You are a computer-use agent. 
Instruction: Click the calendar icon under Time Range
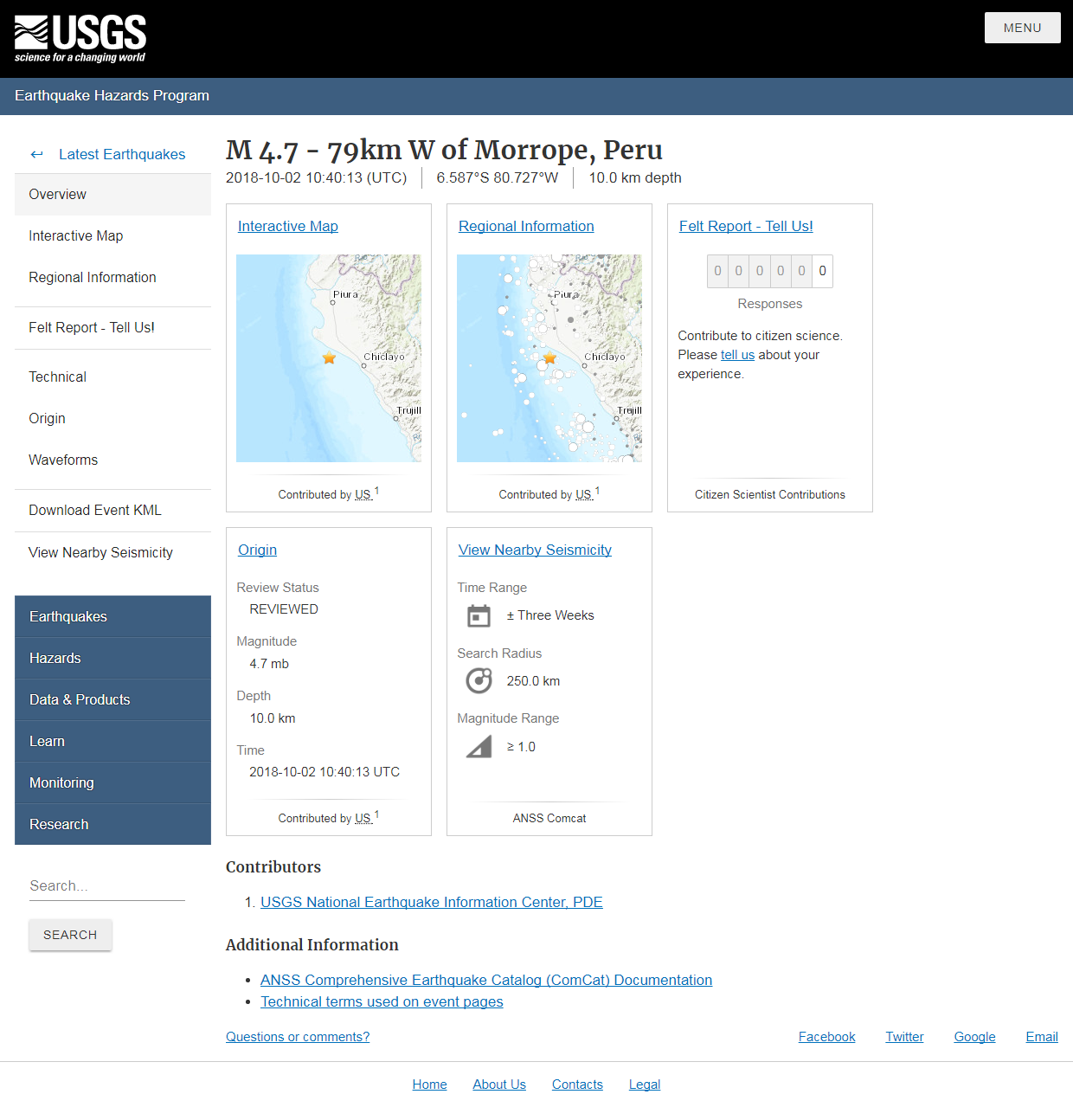479,615
